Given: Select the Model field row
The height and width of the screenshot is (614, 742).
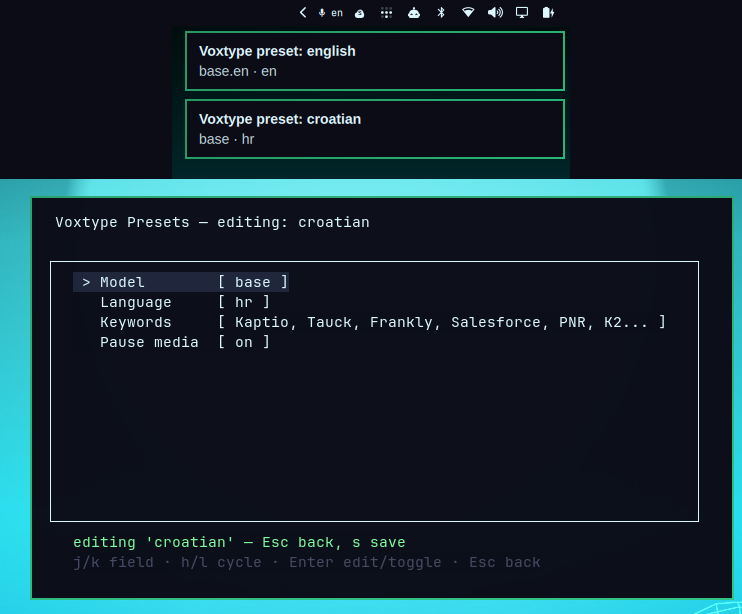Looking at the screenshot, I should click(181, 282).
